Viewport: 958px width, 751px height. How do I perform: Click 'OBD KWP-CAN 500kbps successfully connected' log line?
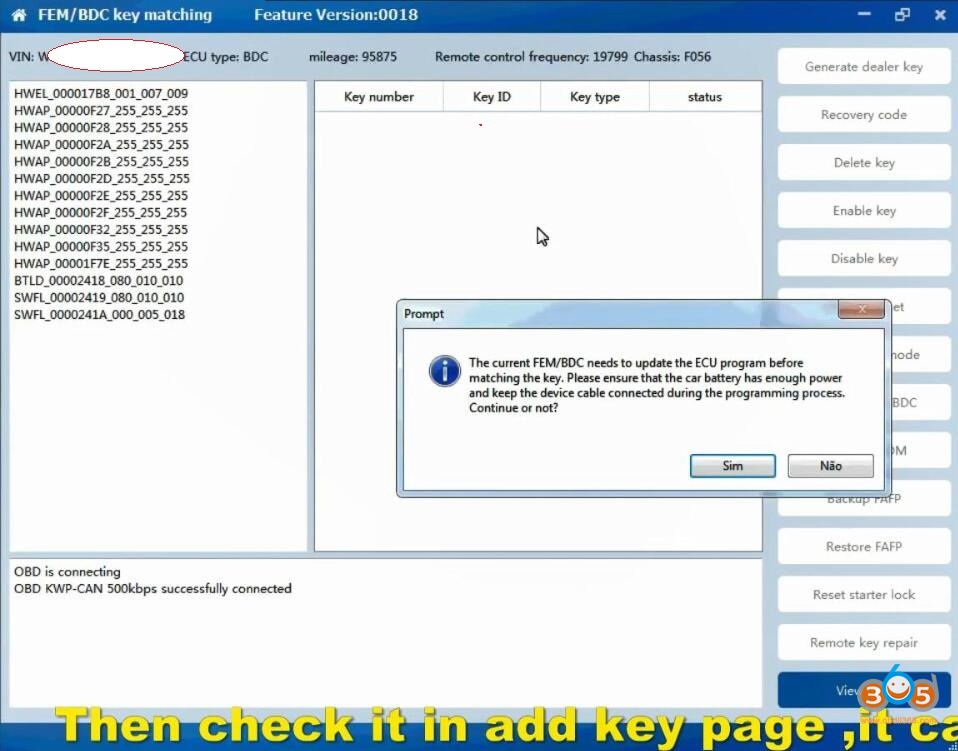(153, 588)
